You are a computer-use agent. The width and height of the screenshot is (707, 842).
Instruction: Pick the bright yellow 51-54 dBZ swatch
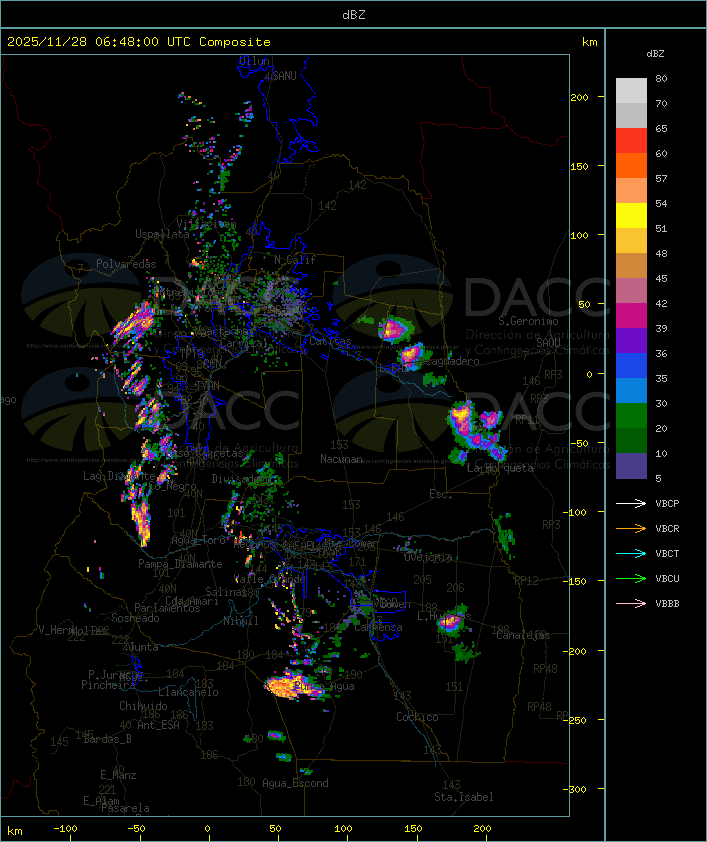point(631,215)
